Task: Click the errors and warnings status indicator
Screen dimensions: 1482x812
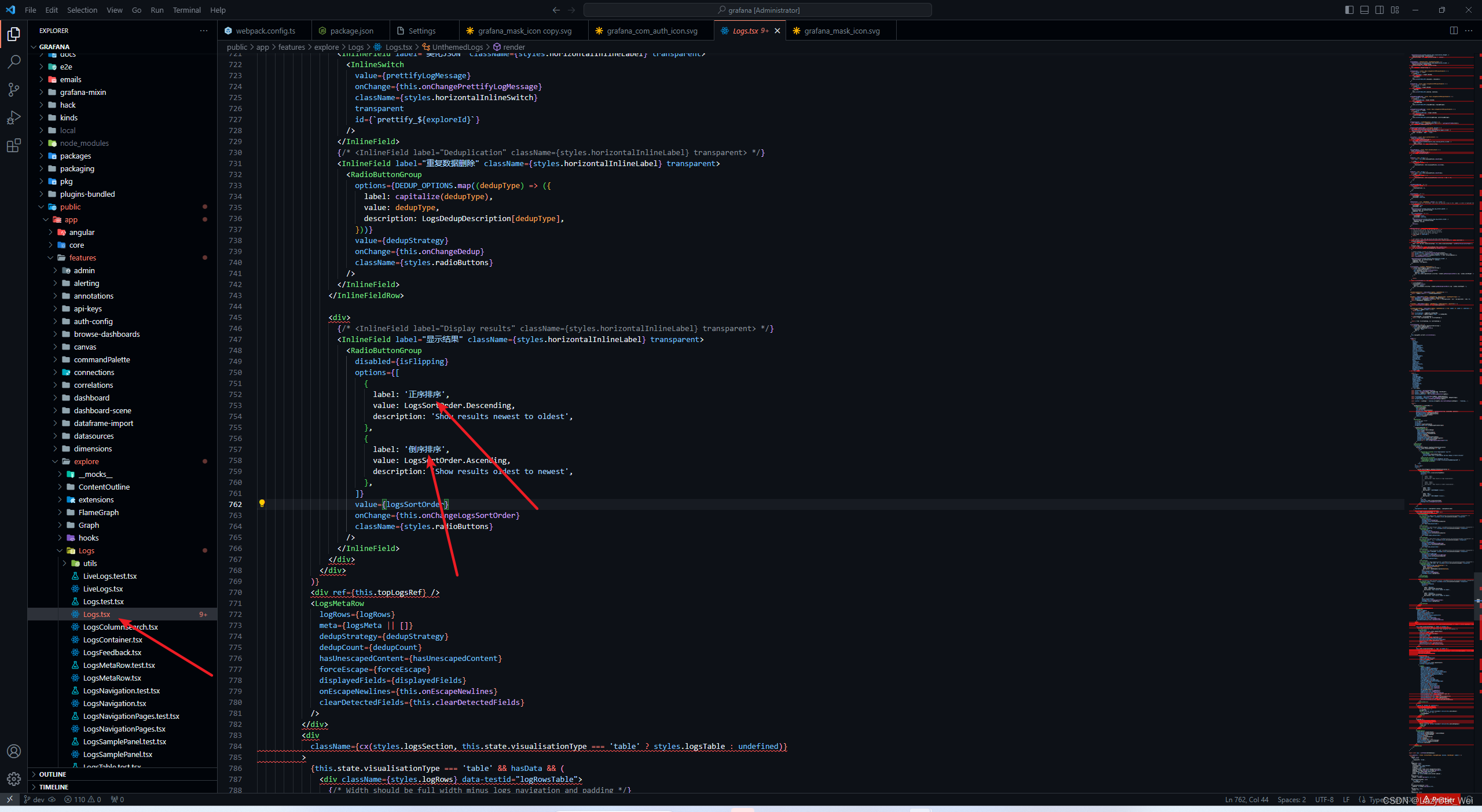Action: [83, 799]
